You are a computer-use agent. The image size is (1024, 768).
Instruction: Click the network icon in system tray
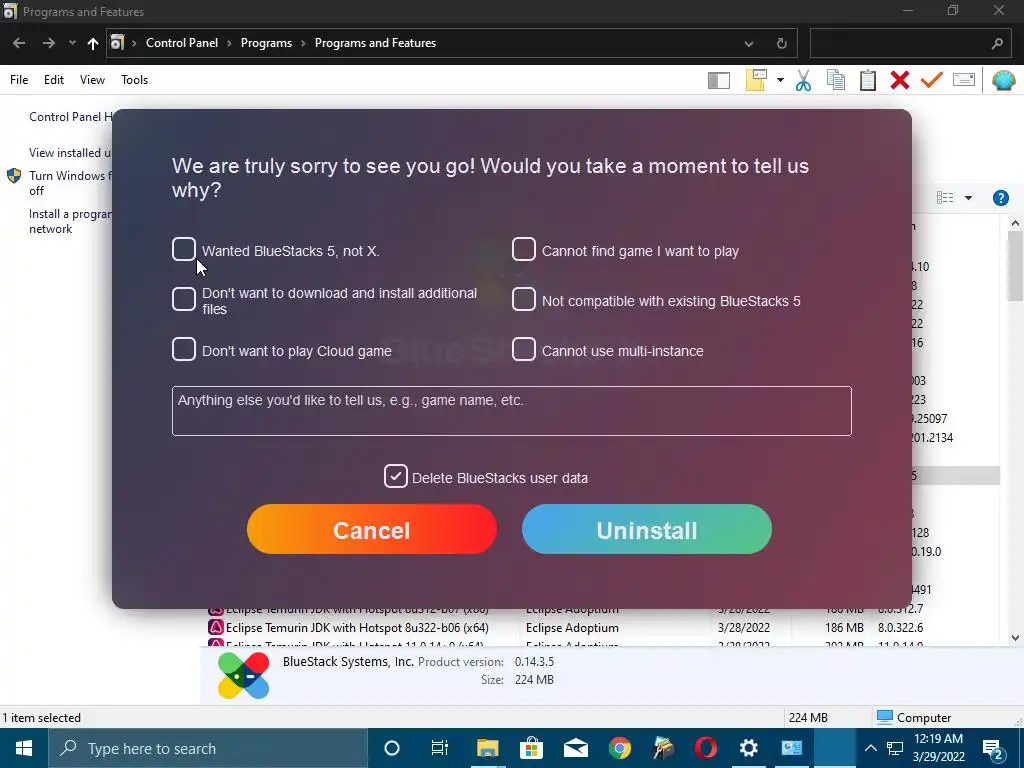click(895, 748)
